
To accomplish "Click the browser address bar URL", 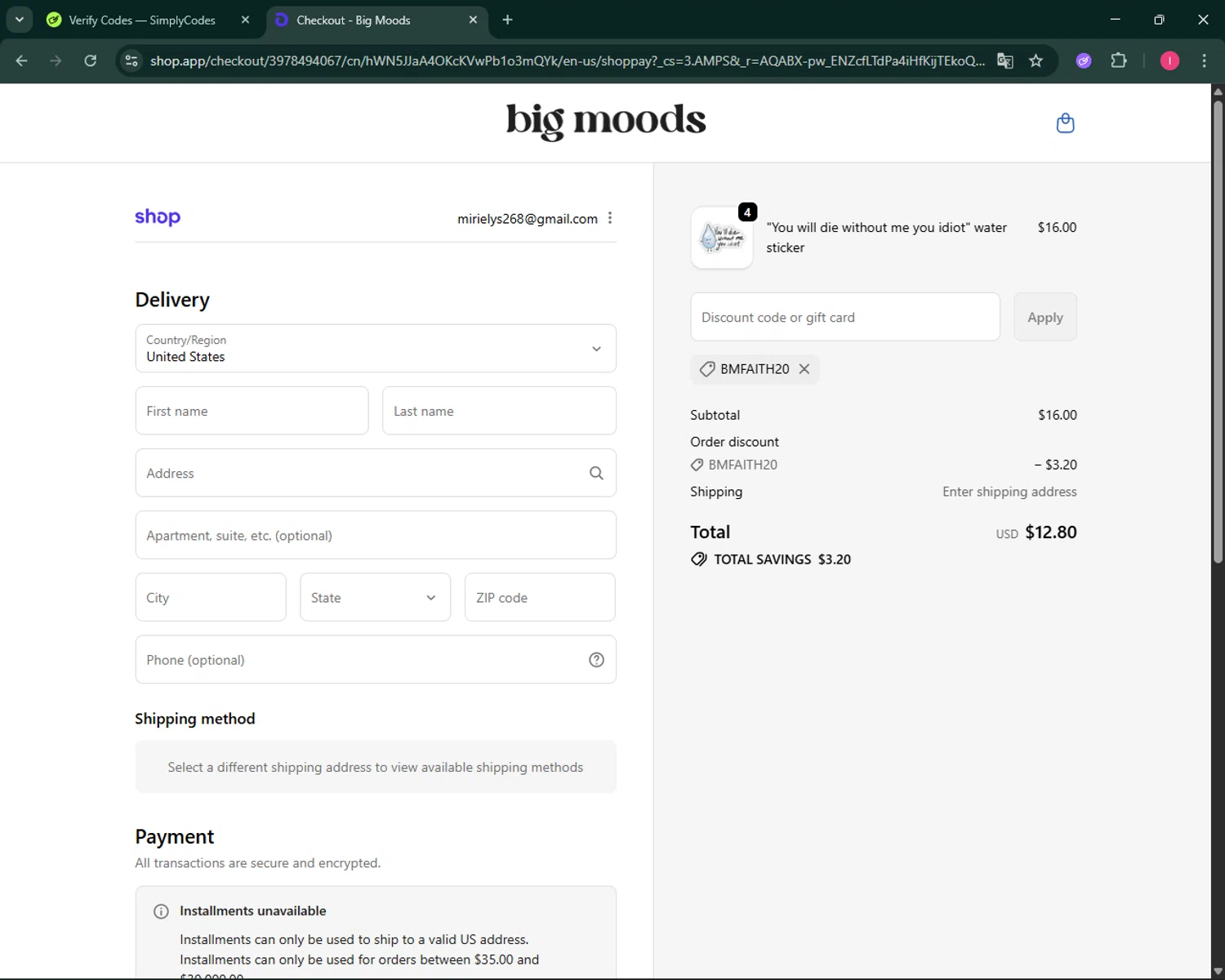I will [x=567, y=60].
